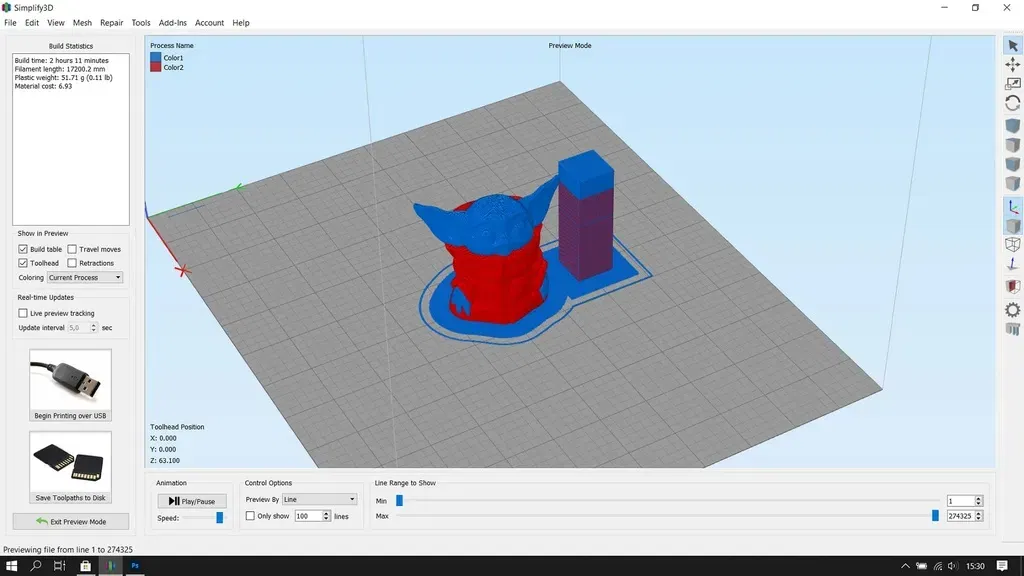Viewport: 1024px width, 576px height.
Task: Increase the Max line range with stepper
Action: (976, 513)
